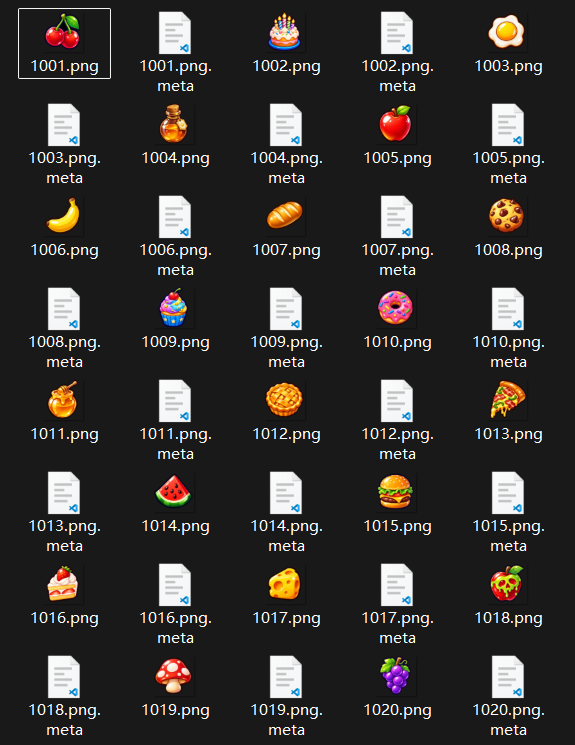Select the strawberry shortcake icon 1016.png
Image resolution: width=575 pixels, height=745 pixels.
tap(63, 584)
